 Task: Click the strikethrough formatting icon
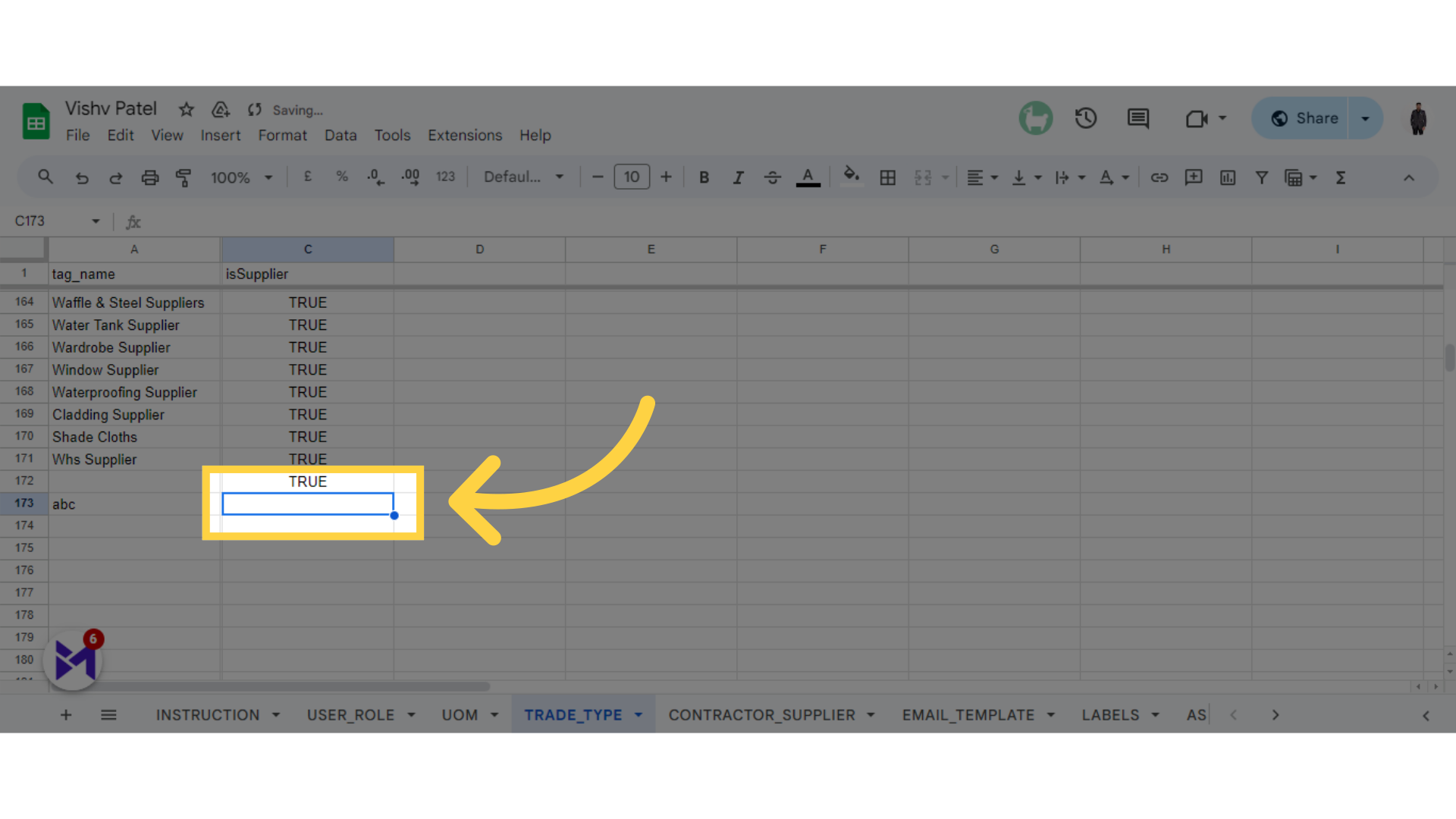[x=773, y=178]
